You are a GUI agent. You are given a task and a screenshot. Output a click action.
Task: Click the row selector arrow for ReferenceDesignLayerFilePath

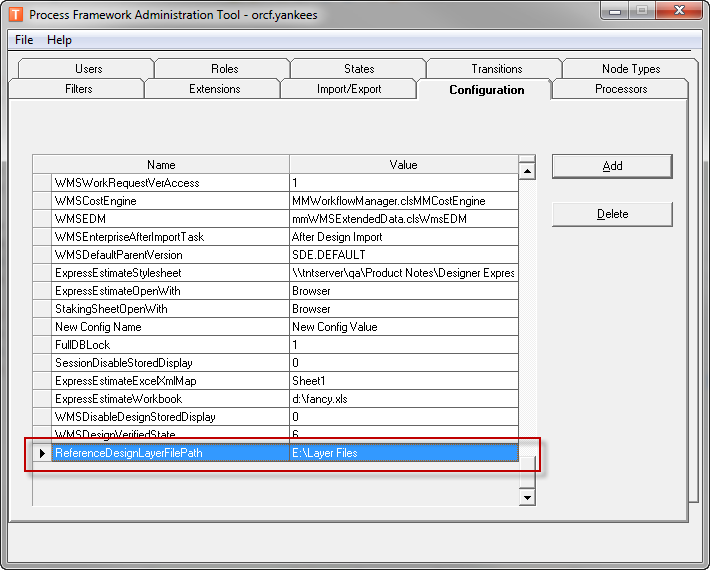[42, 453]
